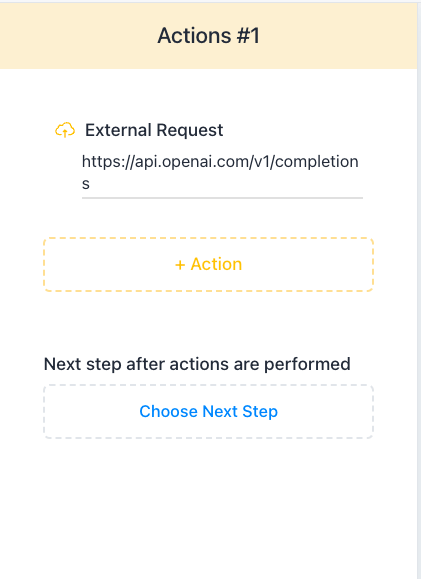Add a new action with + Action
This screenshot has width=421, height=579.
209,264
